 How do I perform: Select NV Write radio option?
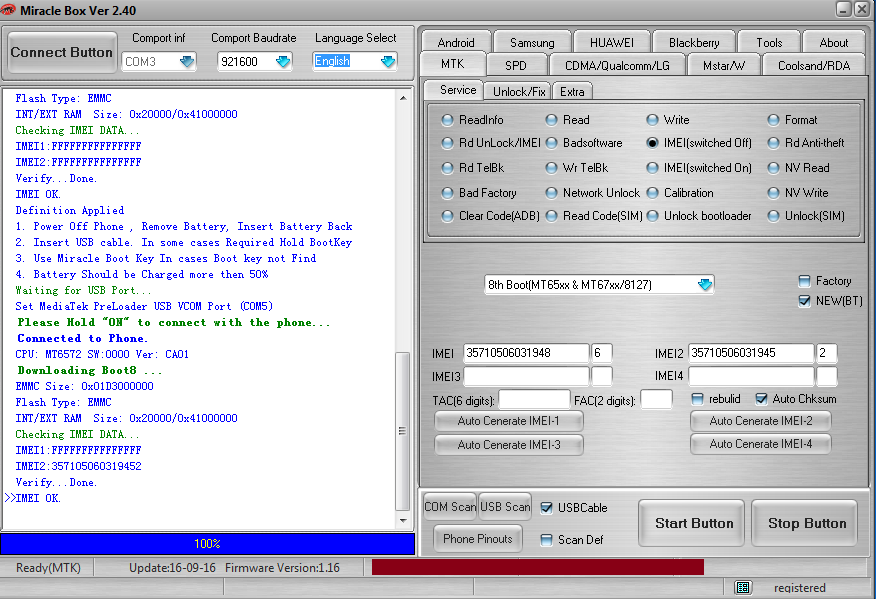coord(773,193)
